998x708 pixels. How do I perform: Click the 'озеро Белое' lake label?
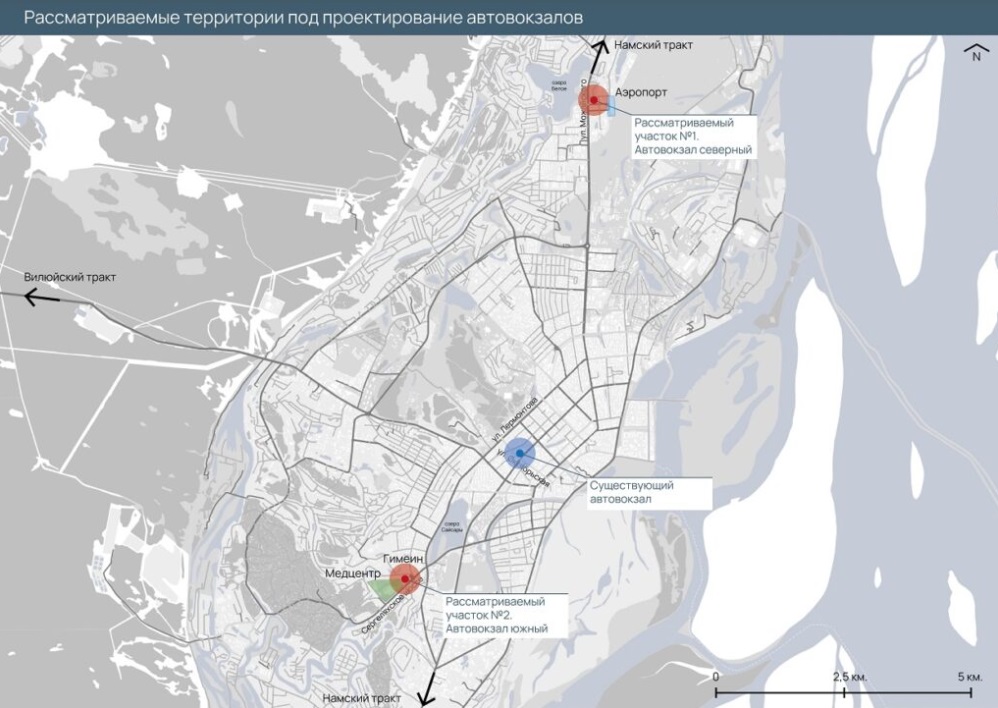pos(559,86)
